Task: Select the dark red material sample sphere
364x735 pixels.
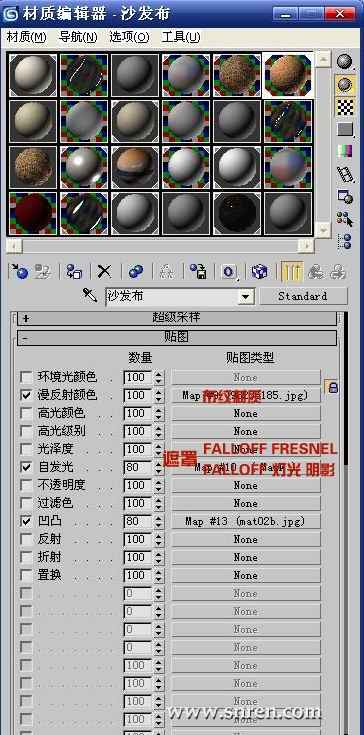Action: click(x=33, y=214)
